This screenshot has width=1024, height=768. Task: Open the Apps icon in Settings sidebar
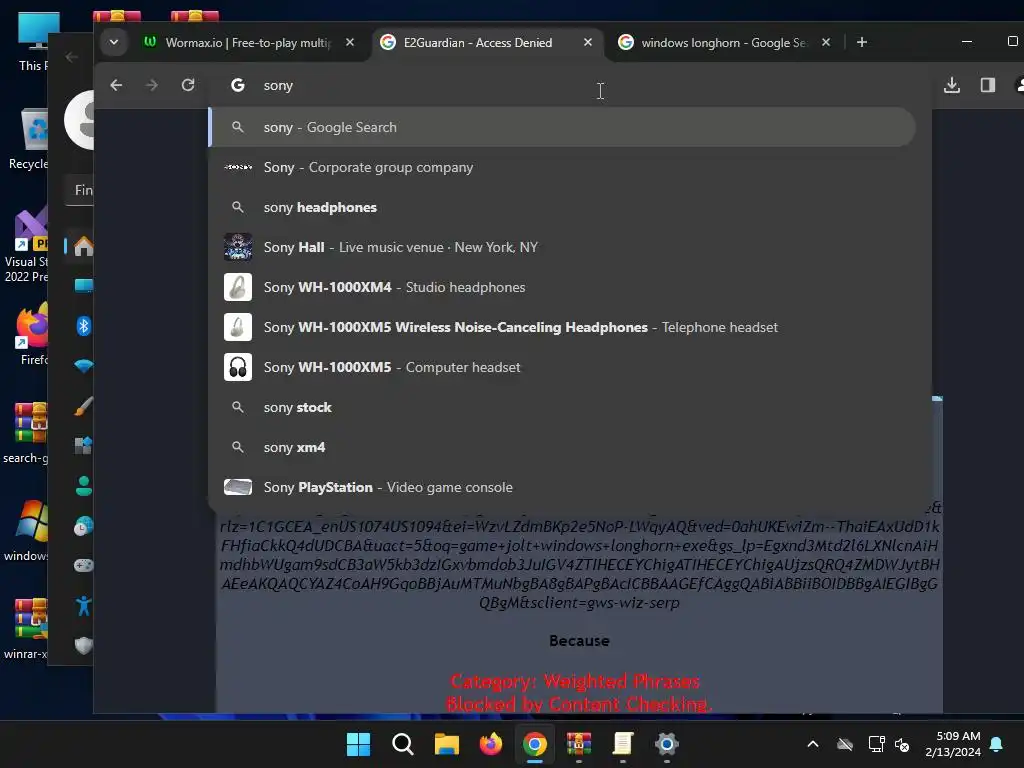[84, 445]
